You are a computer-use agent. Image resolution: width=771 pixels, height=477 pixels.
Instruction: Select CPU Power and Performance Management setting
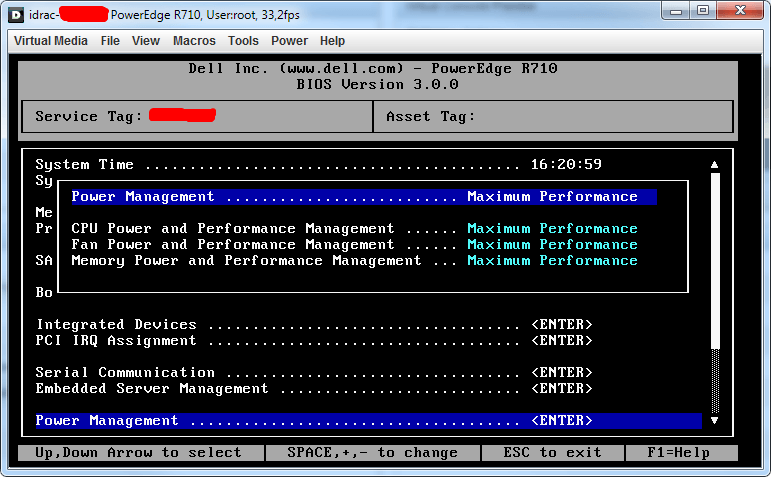pos(354,229)
